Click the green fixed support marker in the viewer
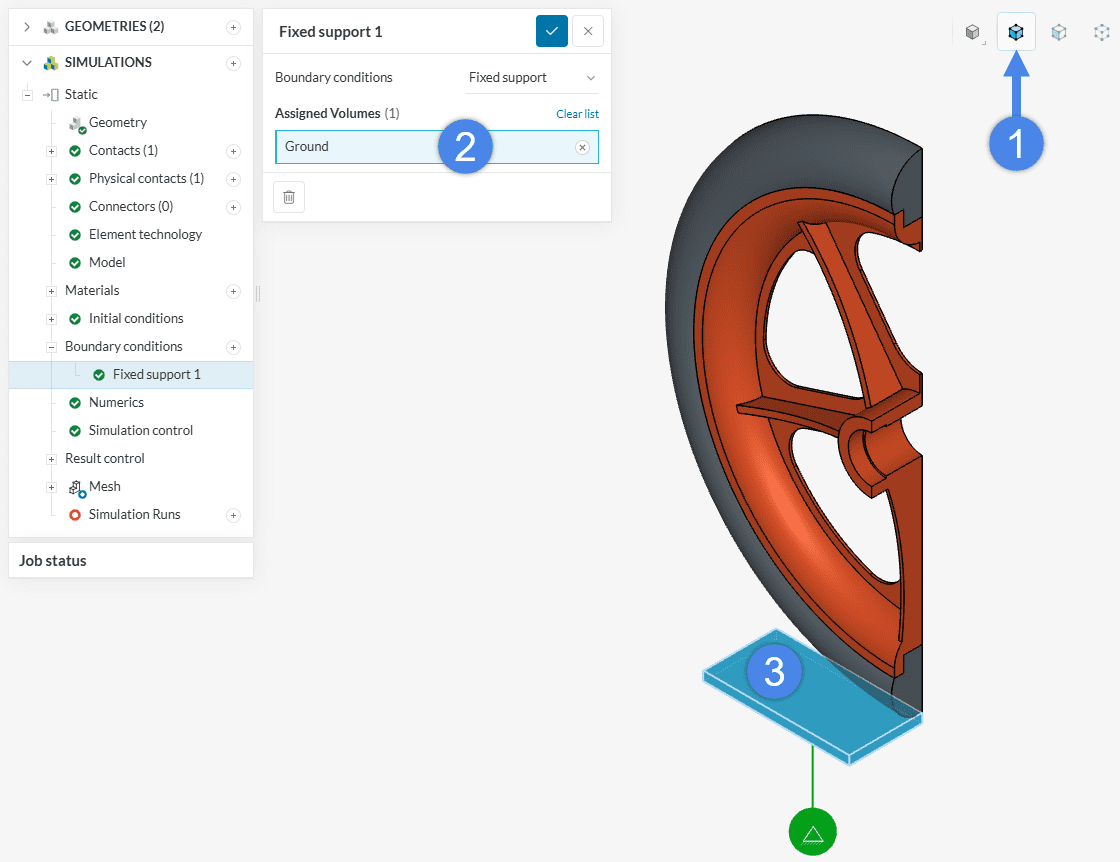Image resolution: width=1120 pixels, height=862 pixels. click(x=812, y=832)
